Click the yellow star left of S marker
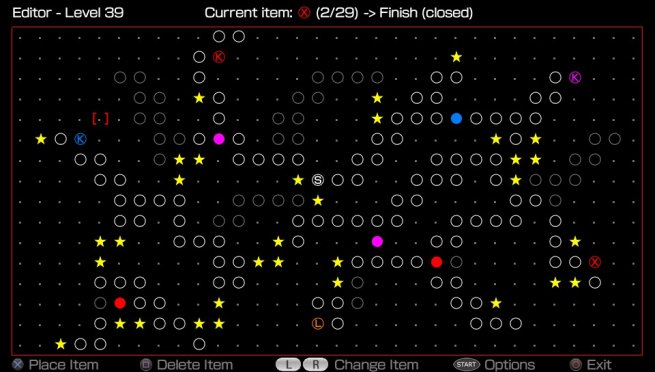The image size is (655, 372). pyautogui.click(x=298, y=180)
